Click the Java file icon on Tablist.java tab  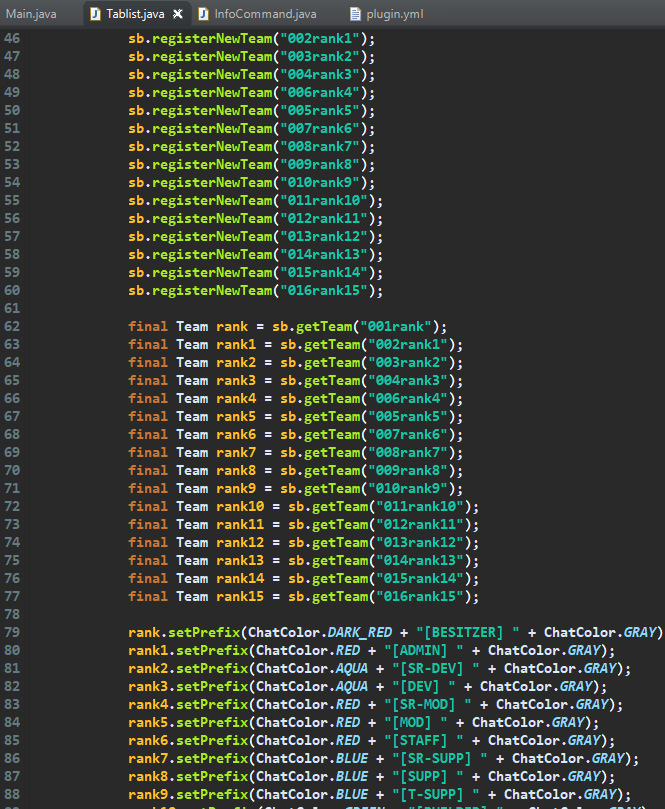click(x=95, y=14)
